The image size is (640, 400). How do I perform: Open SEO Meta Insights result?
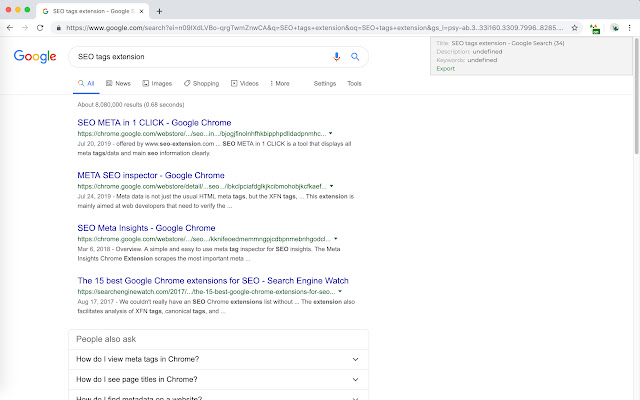pyautogui.click(x=146, y=228)
